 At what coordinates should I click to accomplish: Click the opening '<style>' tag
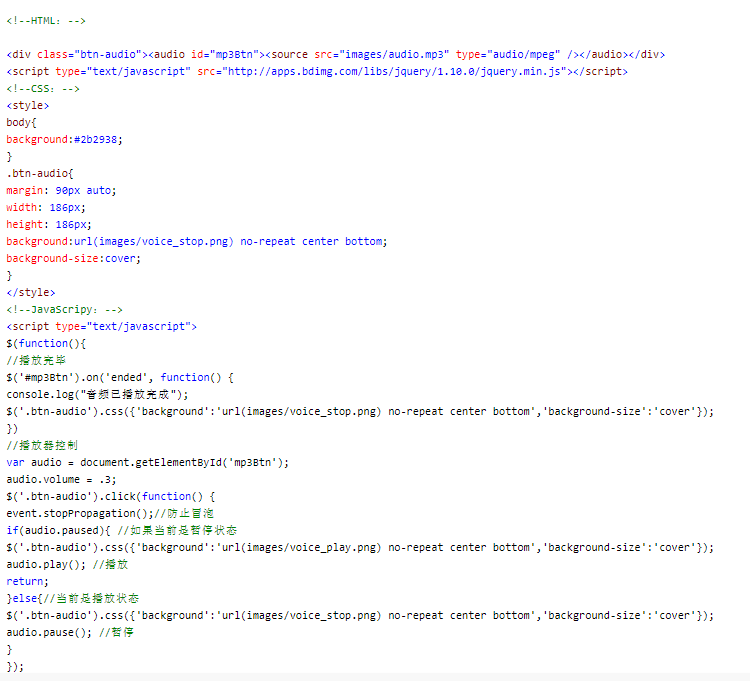pyautogui.click(x=28, y=106)
